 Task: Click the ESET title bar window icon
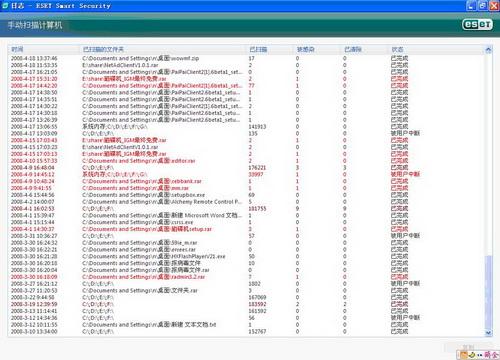tap(5, 6)
